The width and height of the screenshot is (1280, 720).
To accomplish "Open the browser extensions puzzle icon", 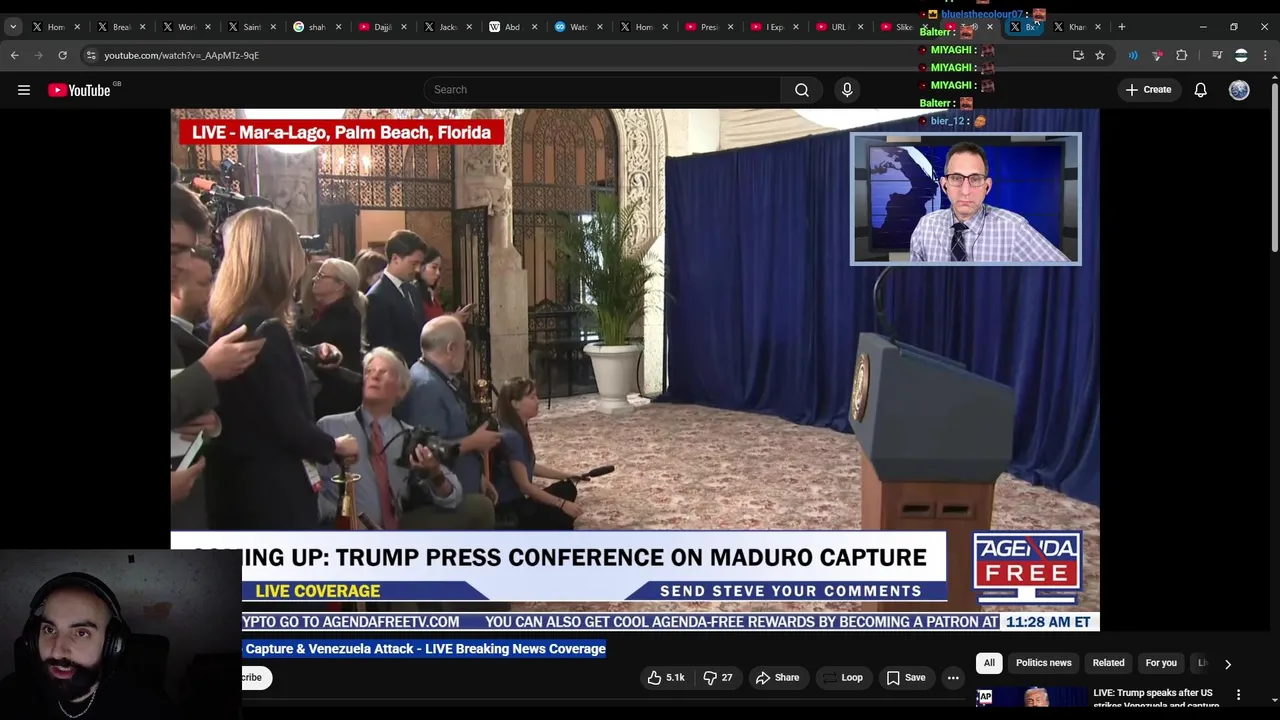I will click(x=1182, y=55).
